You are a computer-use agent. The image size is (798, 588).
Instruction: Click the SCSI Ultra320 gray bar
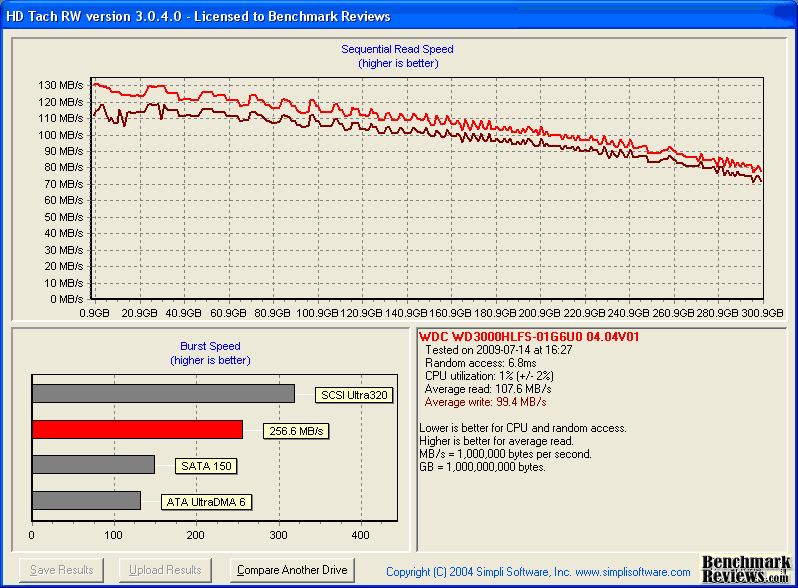pyautogui.click(x=163, y=394)
